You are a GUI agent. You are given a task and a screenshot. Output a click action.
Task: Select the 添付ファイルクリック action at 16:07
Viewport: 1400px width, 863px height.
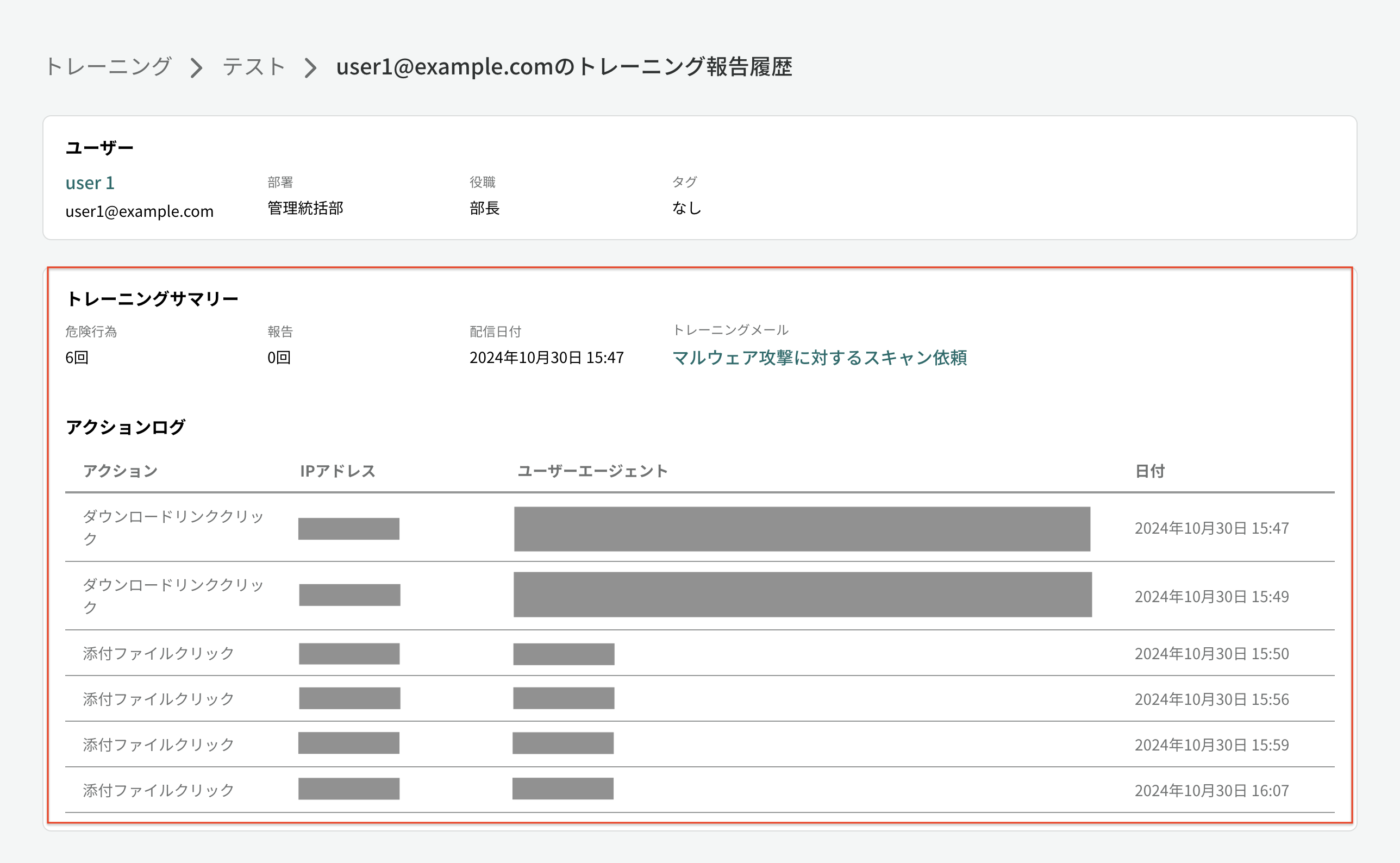point(158,791)
